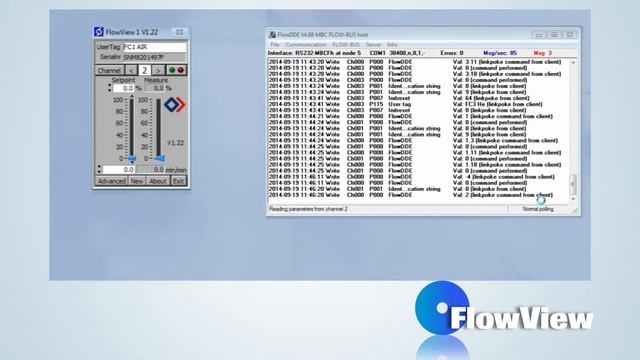Go to next channel with > button
Image resolution: width=640 pixels, height=360 pixels.
158,70
